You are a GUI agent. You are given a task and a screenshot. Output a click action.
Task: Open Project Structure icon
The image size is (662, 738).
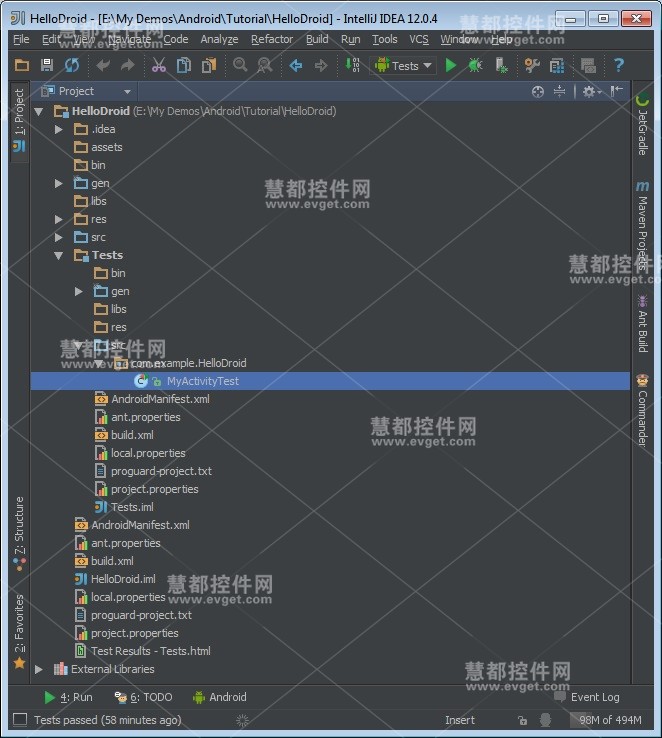click(557, 65)
